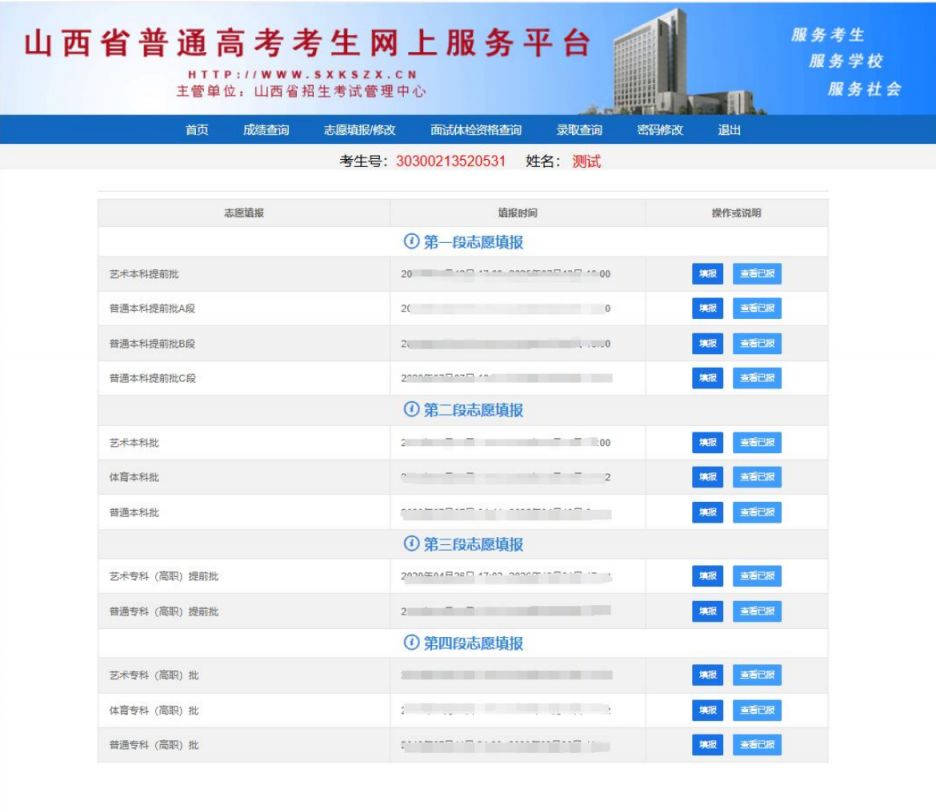Click 查看已报 for 艺术专科（高职）提前批
The image size is (936, 812).
(757, 576)
